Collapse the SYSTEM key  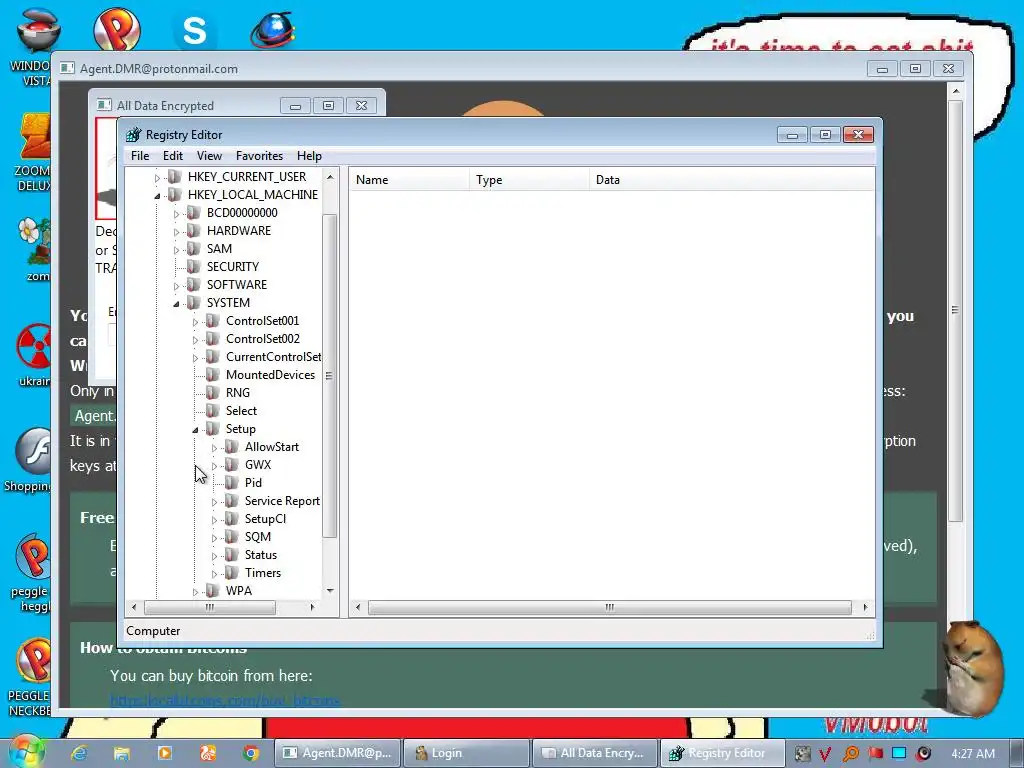tap(176, 304)
